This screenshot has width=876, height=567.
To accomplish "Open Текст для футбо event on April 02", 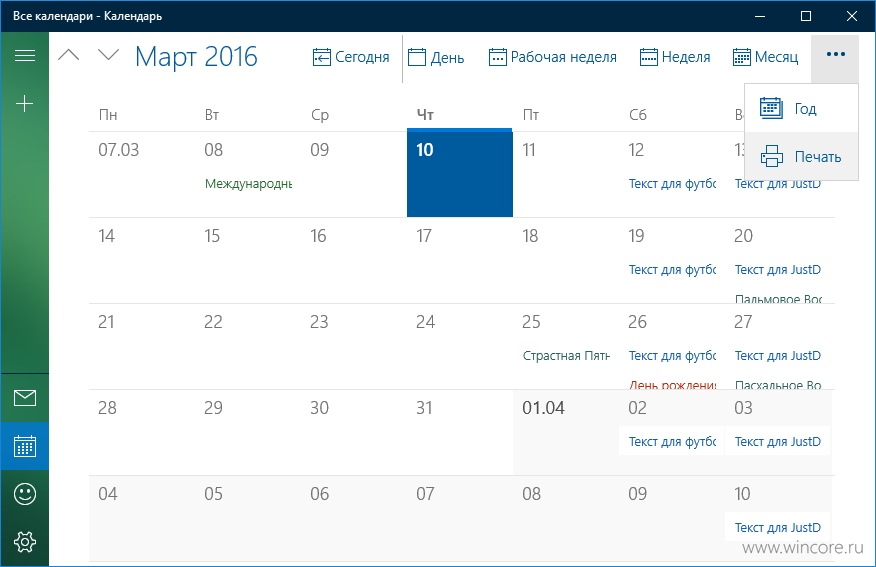I will tap(672, 442).
